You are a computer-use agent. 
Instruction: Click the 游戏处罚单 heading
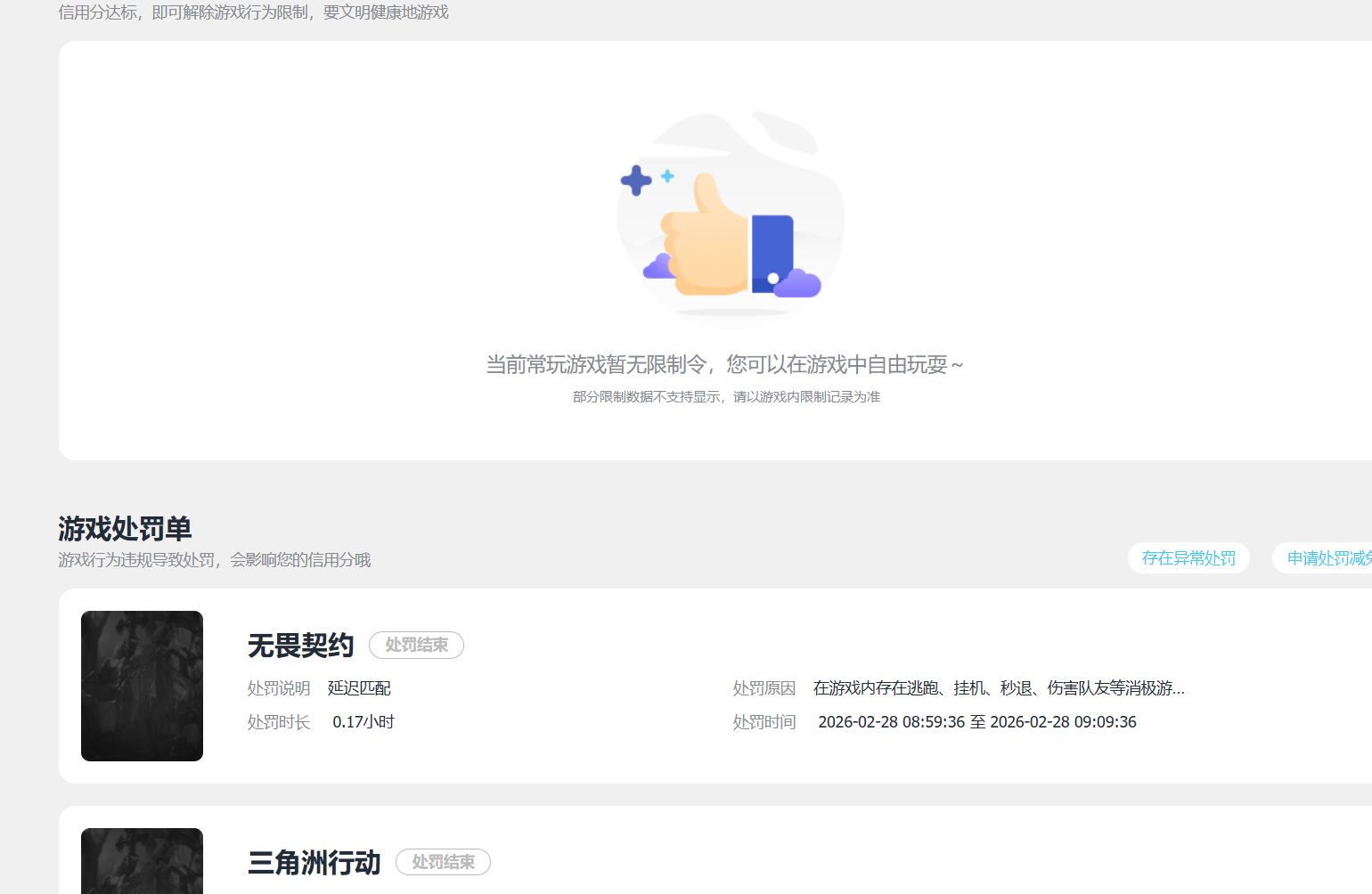pyautogui.click(x=125, y=529)
